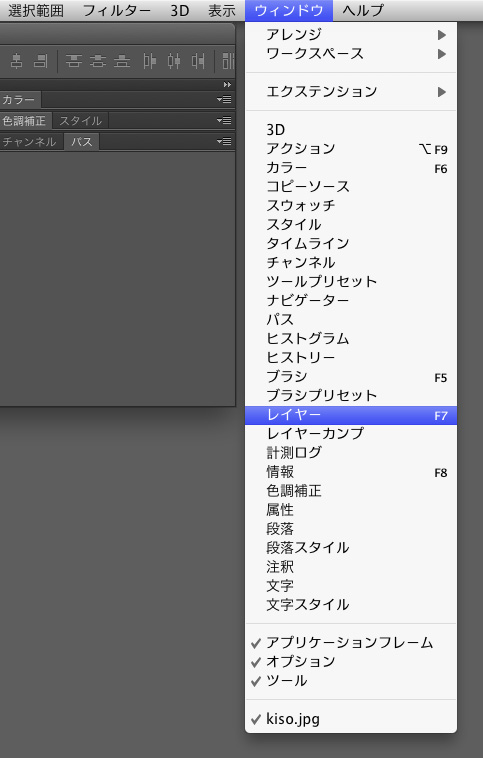Open the フィルター menu in the menu bar
Screen dimensions: 483x758
point(117,10)
